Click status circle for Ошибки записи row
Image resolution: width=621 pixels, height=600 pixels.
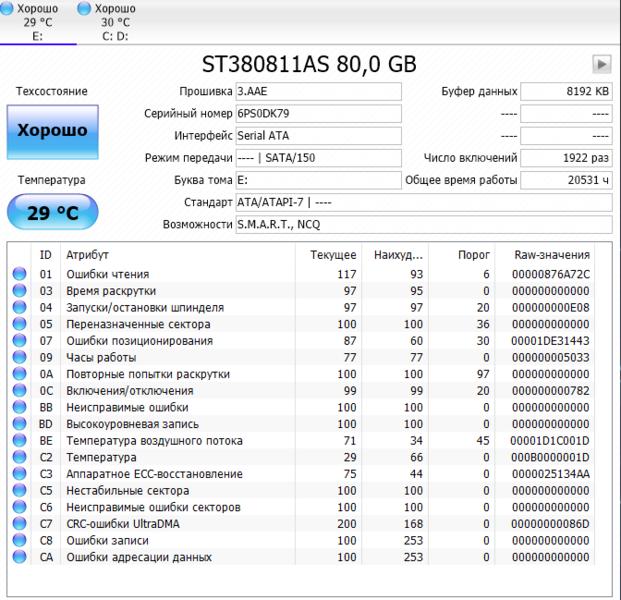click(x=19, y=540)
